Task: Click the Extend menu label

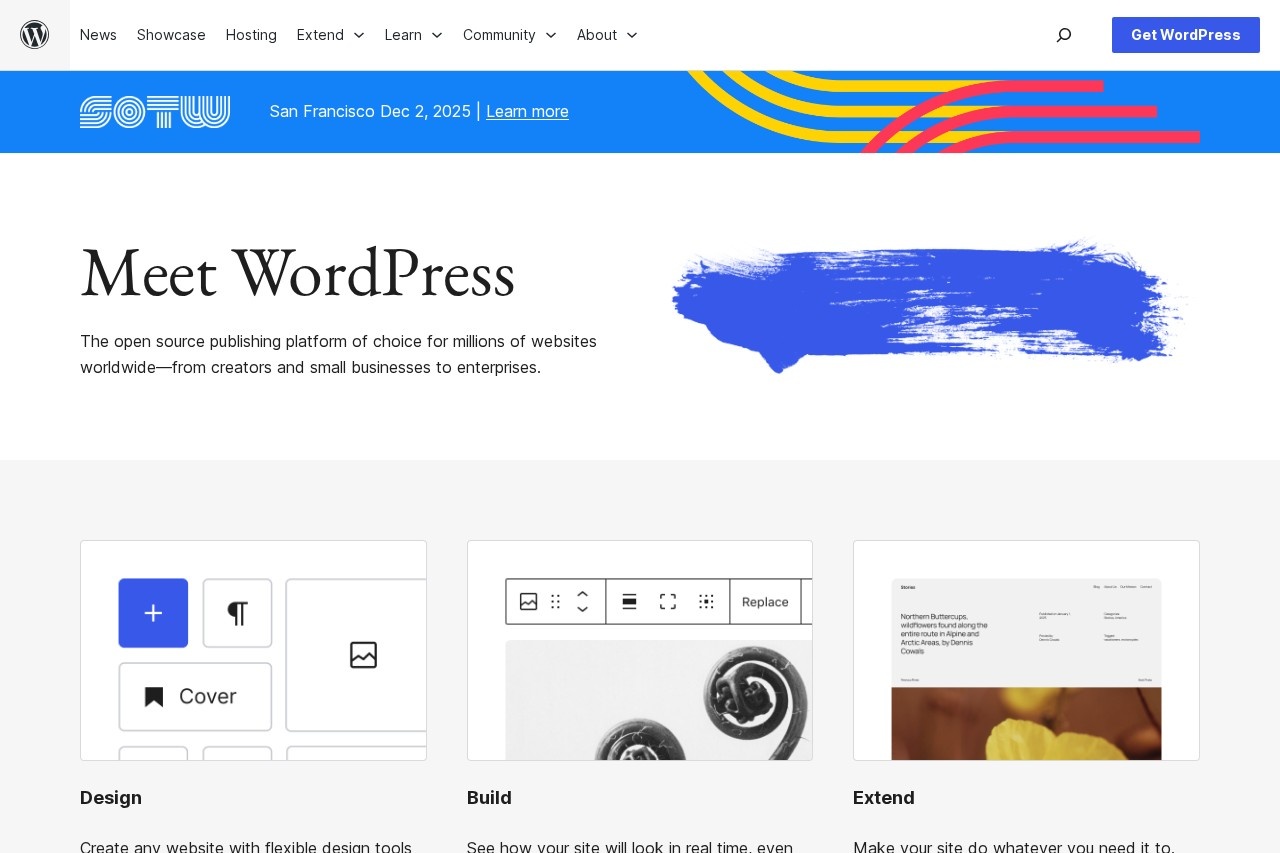Action: [320, 35]
